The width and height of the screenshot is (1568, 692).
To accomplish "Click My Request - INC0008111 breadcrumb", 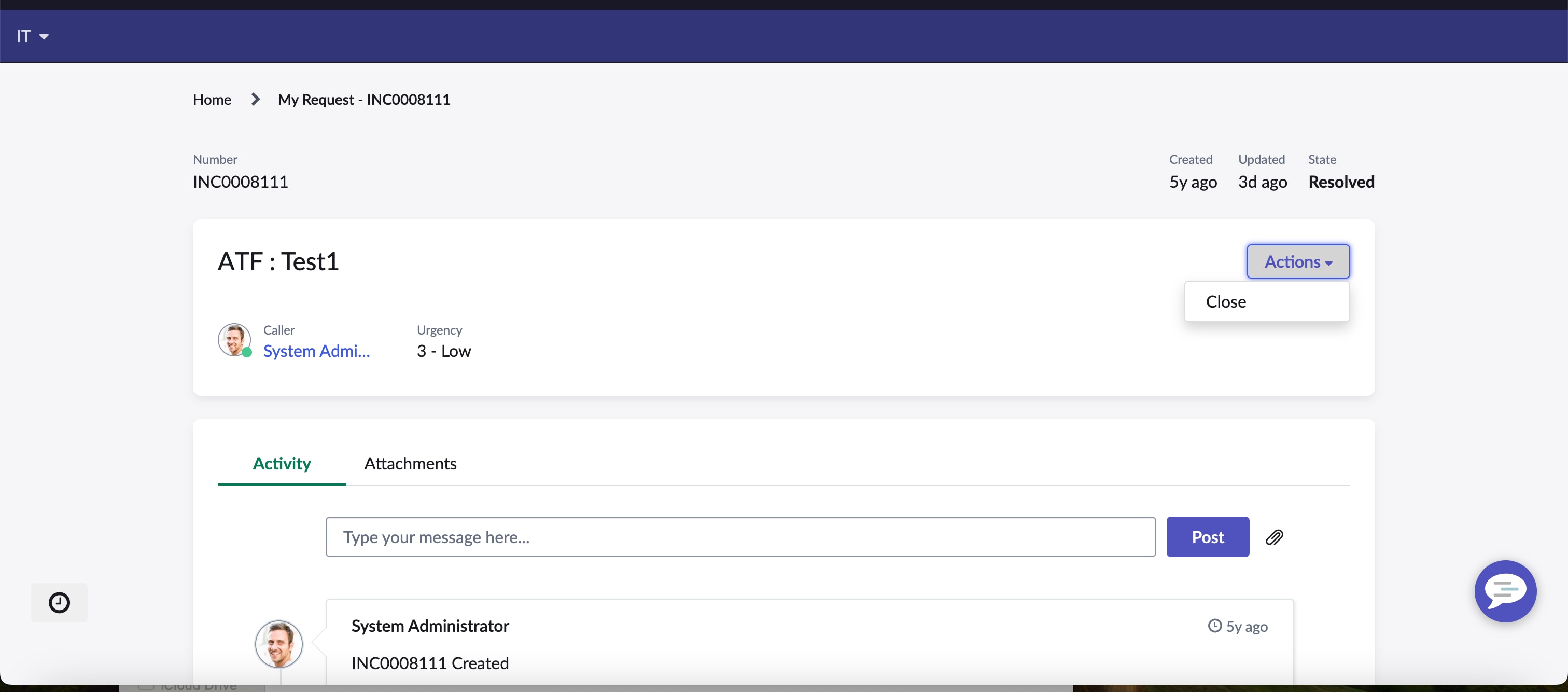I will [x=363, y=99].
